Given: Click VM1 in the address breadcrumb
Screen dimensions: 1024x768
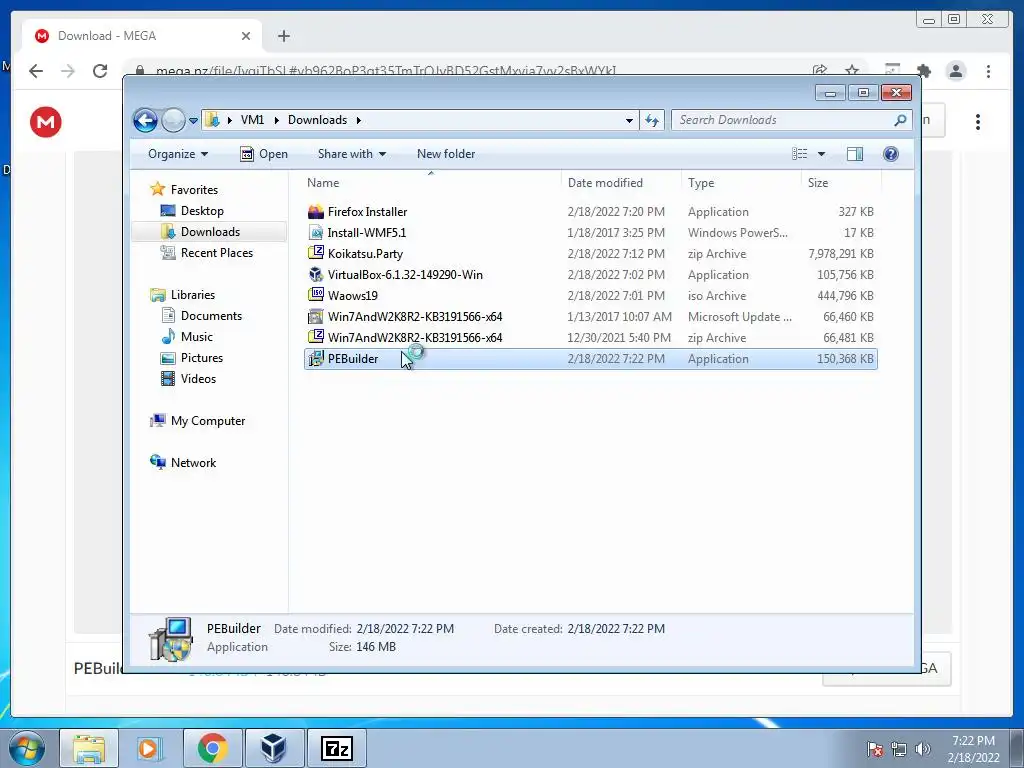Looking at the screenshot, I should click(252, 120).
